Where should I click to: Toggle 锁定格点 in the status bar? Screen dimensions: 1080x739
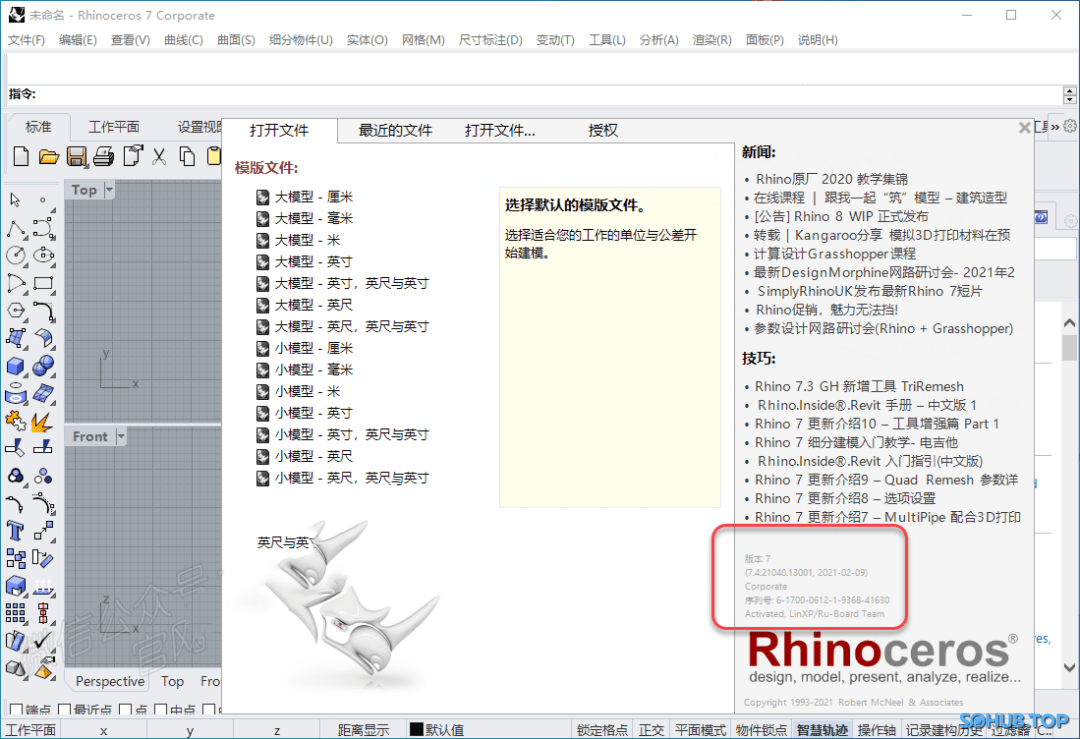[602, 730]
